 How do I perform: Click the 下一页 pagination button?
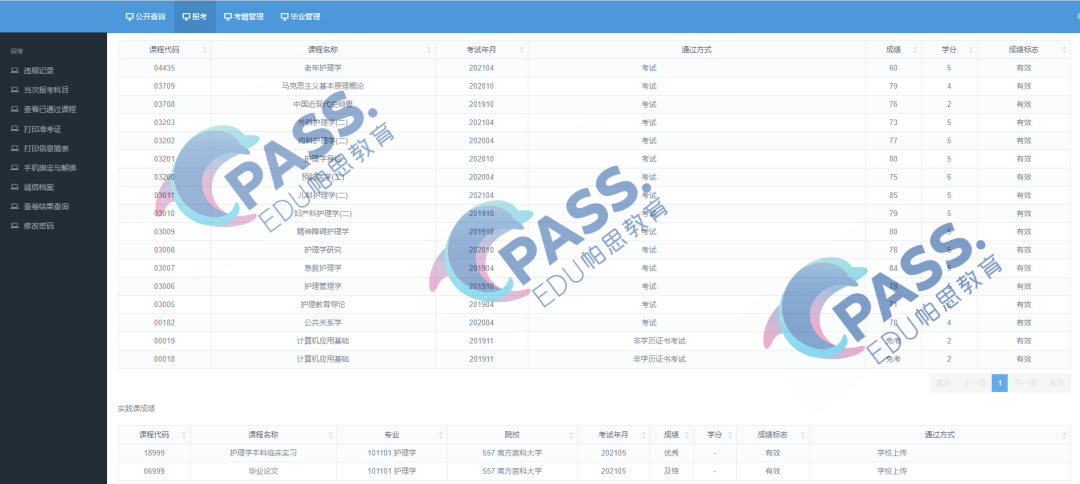(x=1025, y=383)
